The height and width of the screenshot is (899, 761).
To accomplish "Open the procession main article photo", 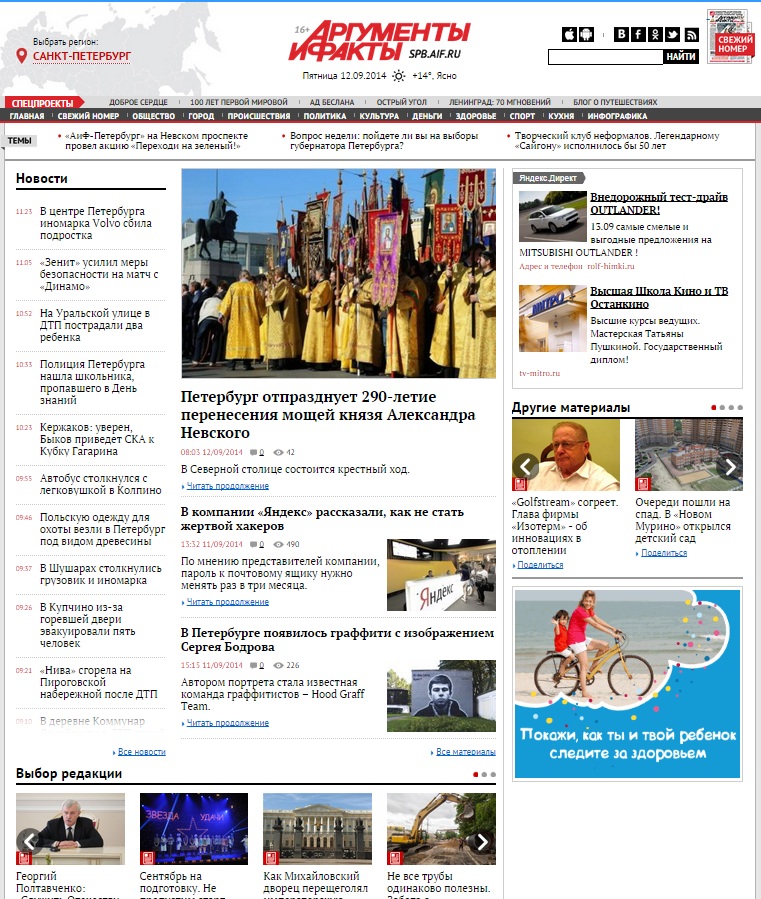I will tap(338, 273).
